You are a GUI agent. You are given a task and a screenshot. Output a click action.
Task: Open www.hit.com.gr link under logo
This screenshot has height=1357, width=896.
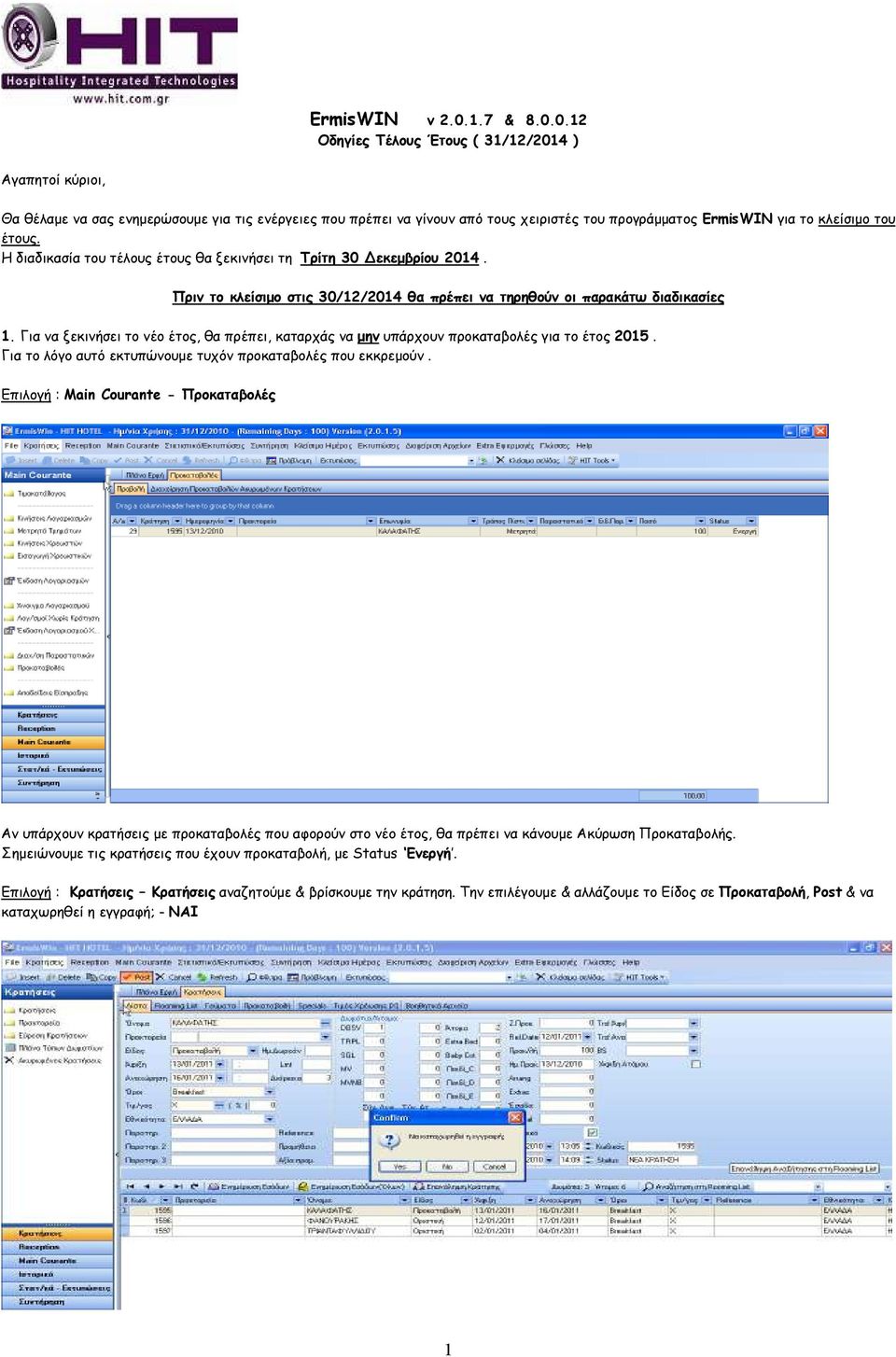121,97
